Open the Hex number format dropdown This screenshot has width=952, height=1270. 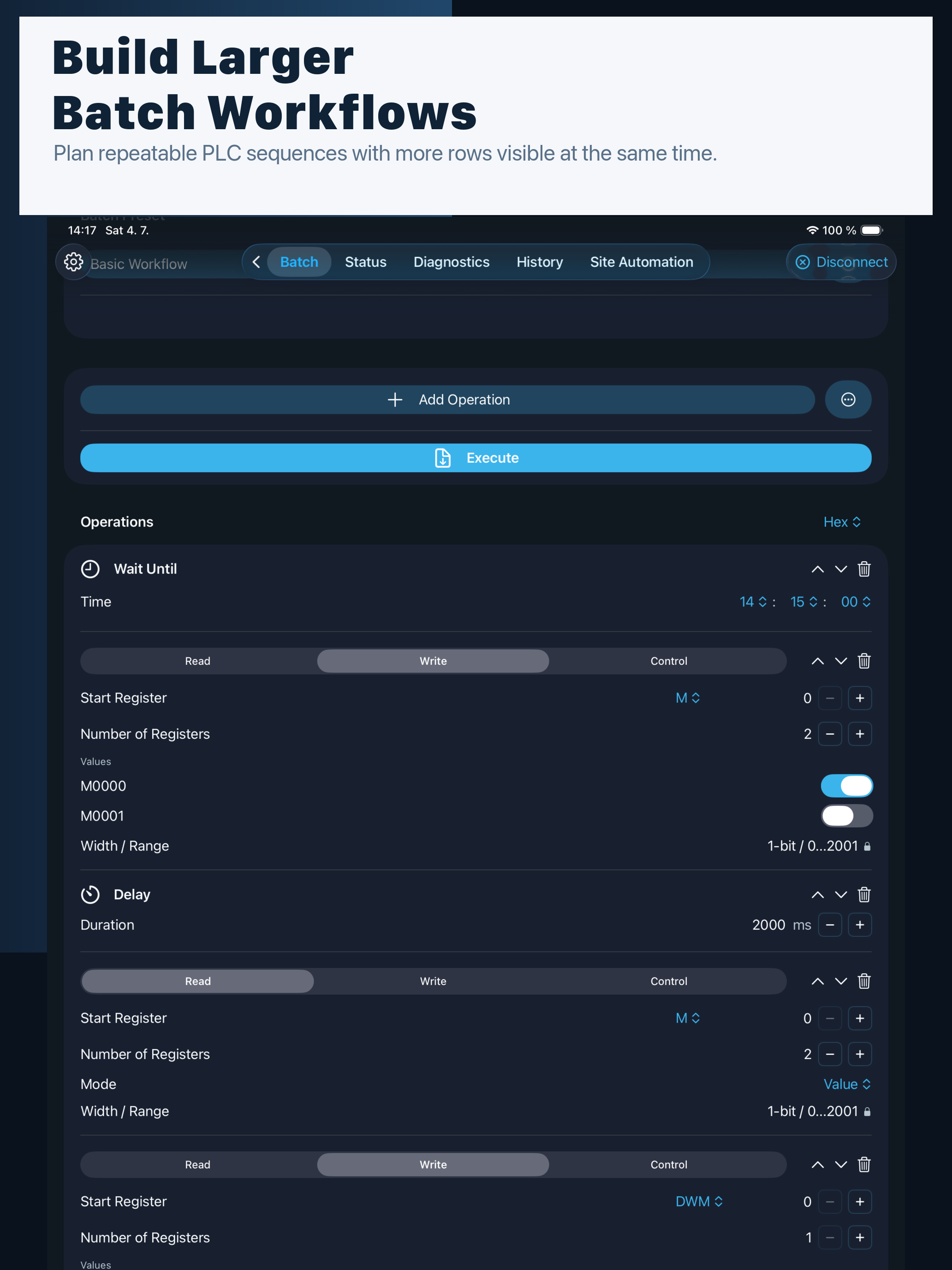click(842, 522)
